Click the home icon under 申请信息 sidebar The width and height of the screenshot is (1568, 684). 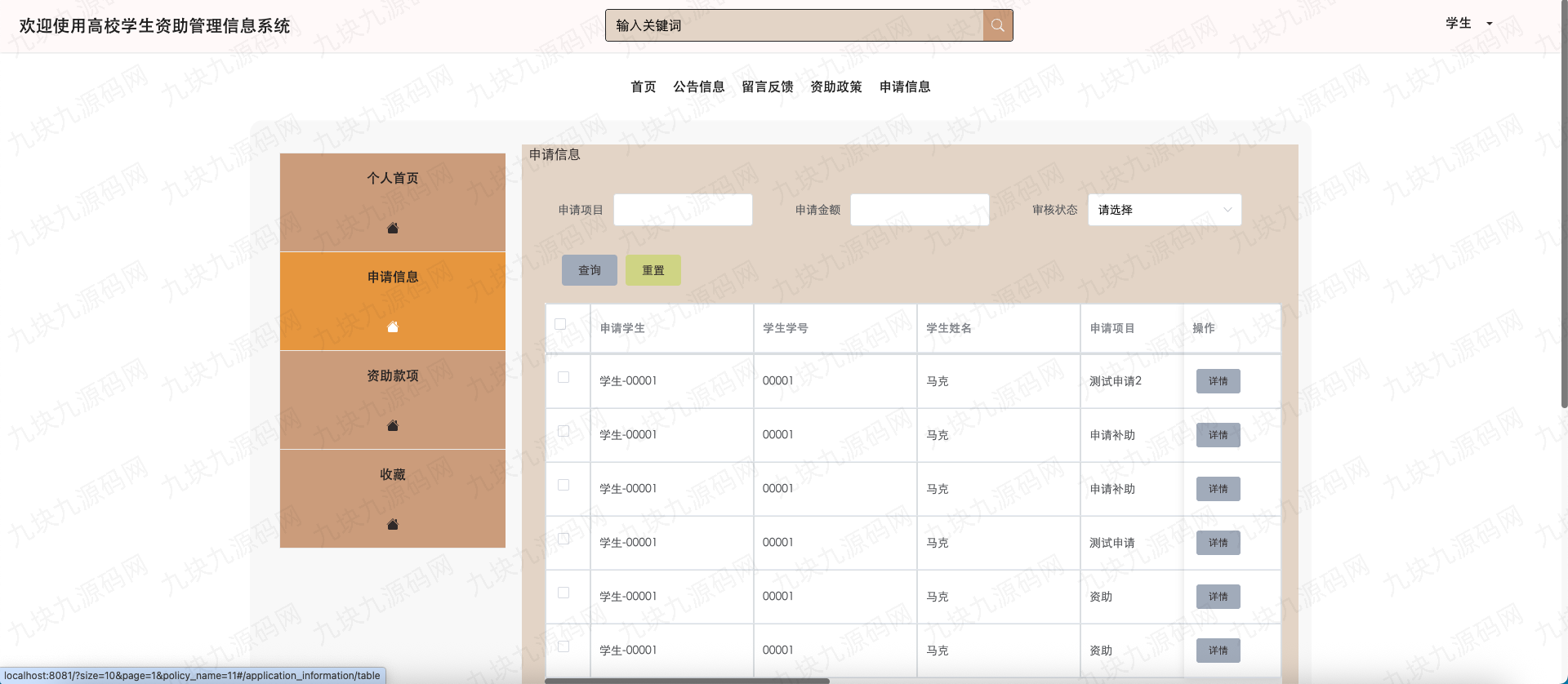click(x=393, y=326)
